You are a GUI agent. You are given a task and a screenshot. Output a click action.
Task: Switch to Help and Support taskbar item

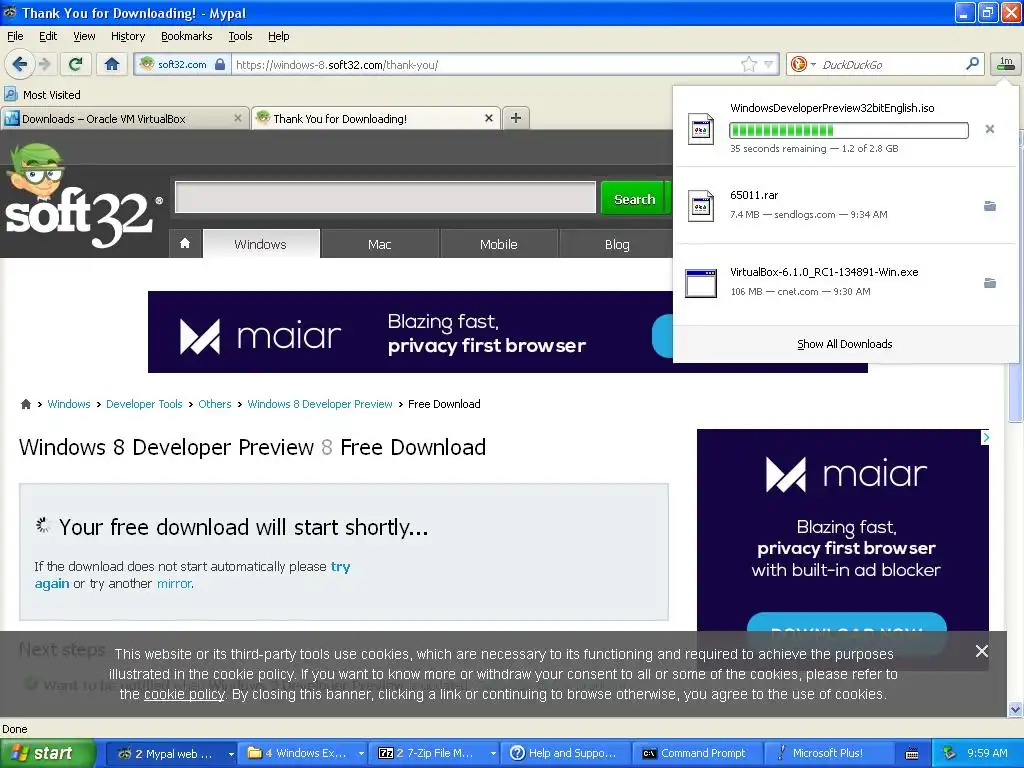pos(566,753)
